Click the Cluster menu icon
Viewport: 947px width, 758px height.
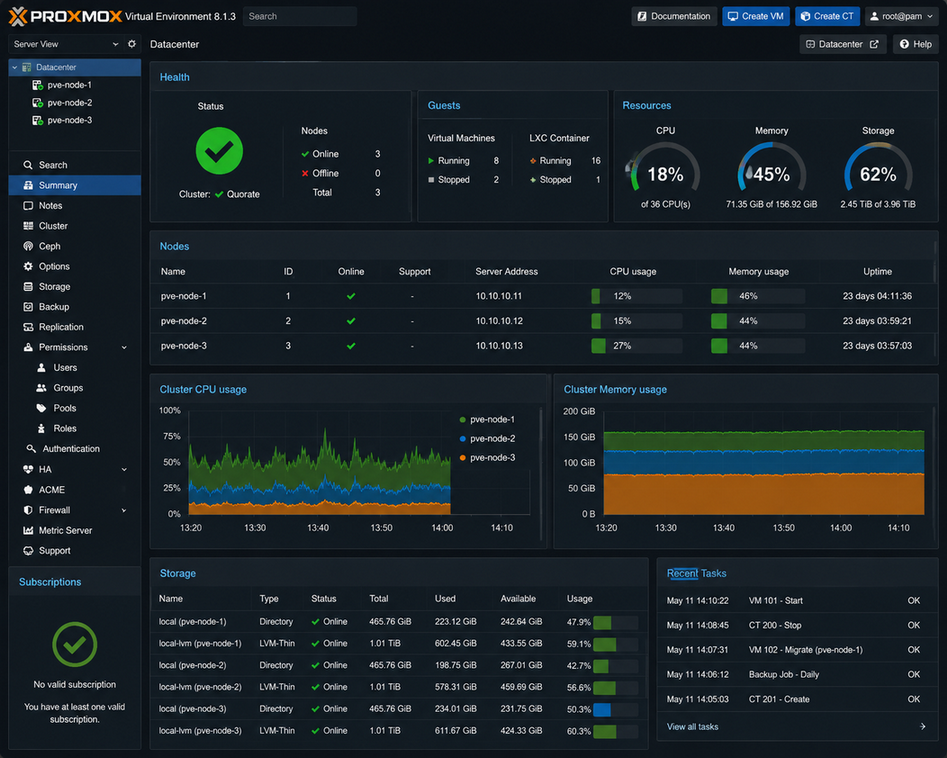pos(28,226)
